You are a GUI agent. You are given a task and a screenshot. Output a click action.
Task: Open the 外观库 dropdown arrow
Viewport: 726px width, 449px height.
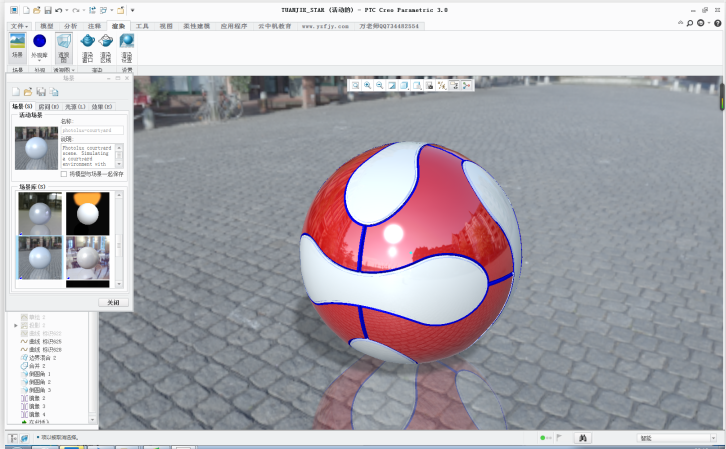click(39, 61)
